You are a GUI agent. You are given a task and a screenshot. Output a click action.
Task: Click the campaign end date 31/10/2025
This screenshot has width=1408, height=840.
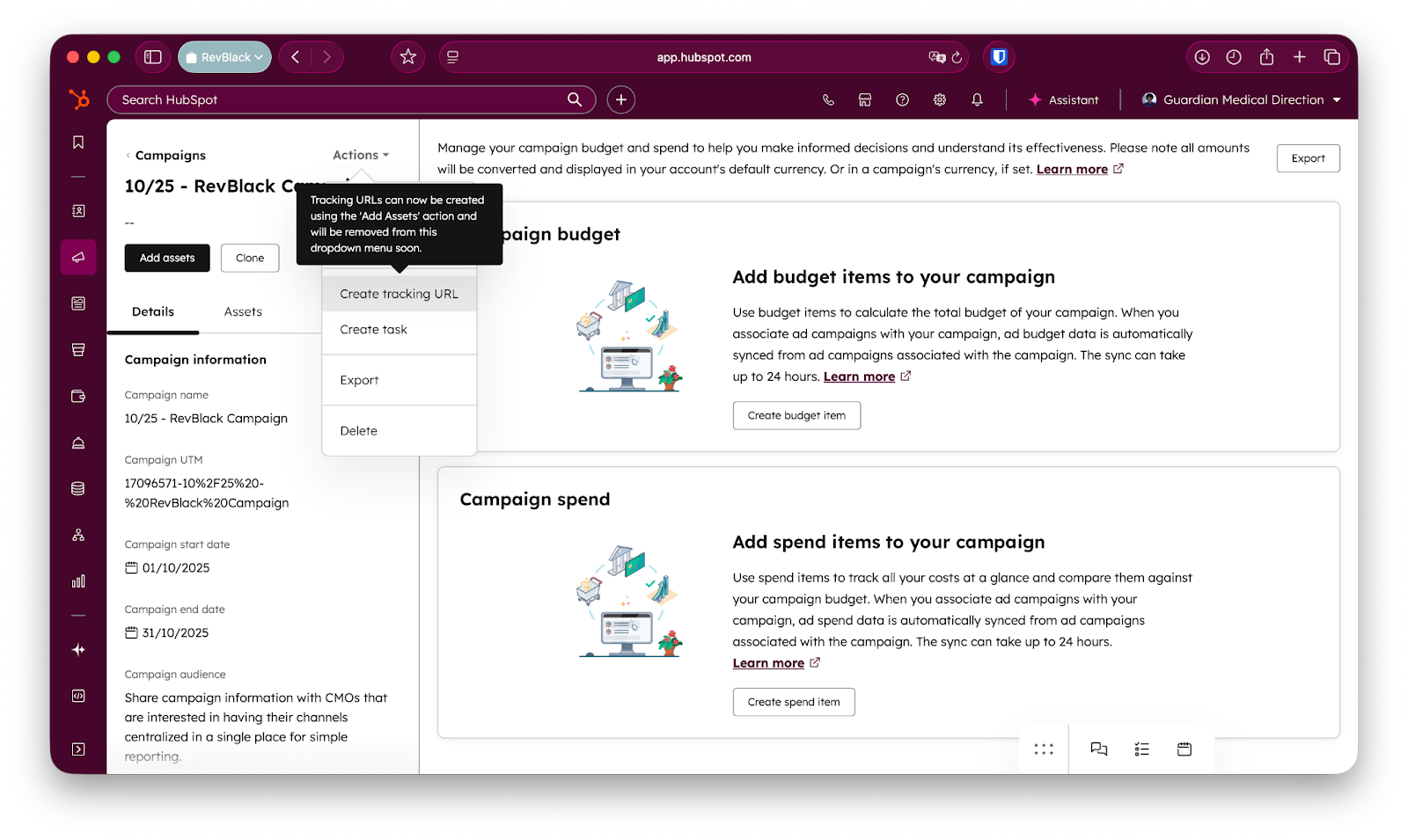pyautogui.click(x=175, y=633)
